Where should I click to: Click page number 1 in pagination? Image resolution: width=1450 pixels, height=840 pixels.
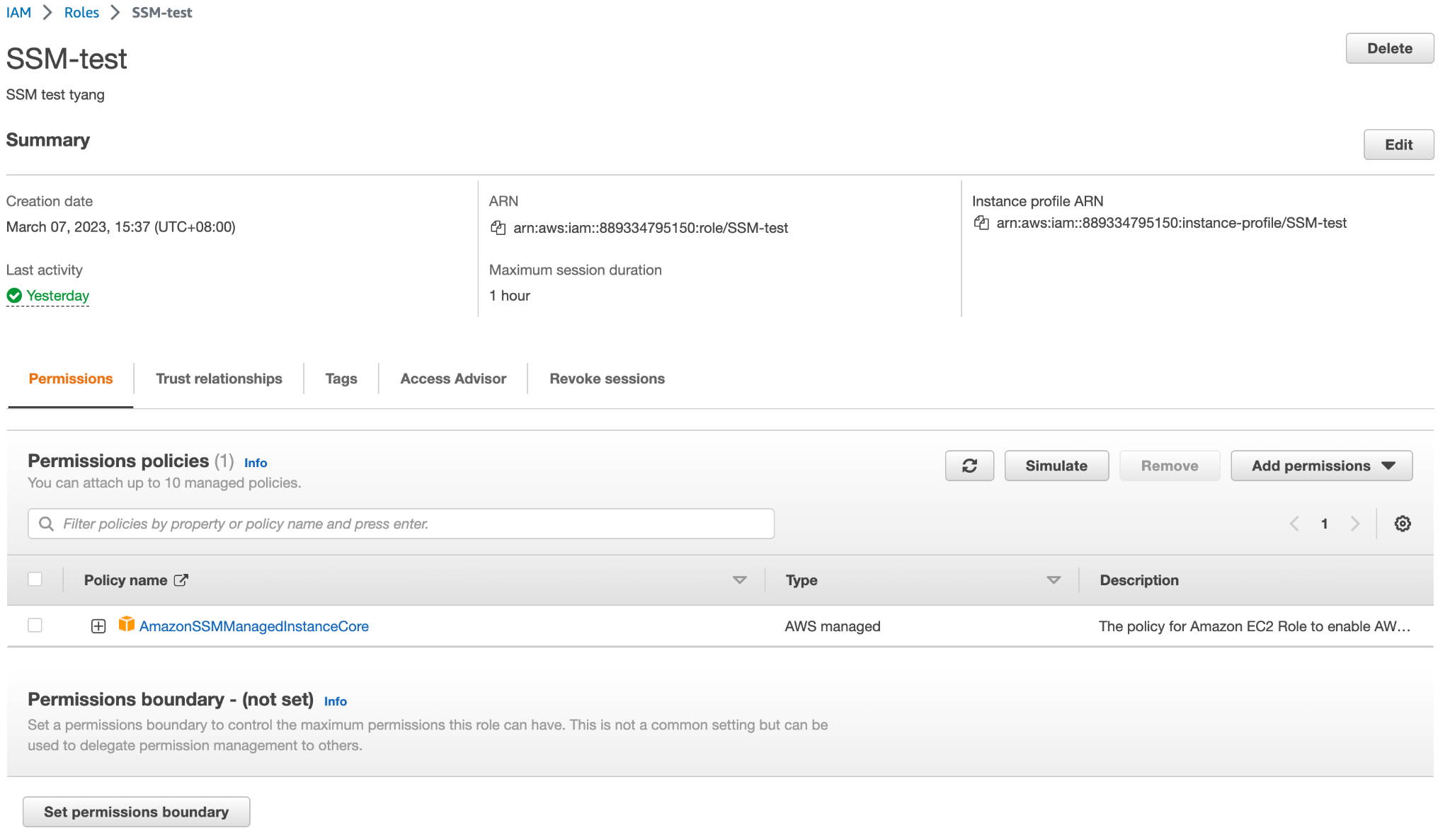(x=1324, y=524)
